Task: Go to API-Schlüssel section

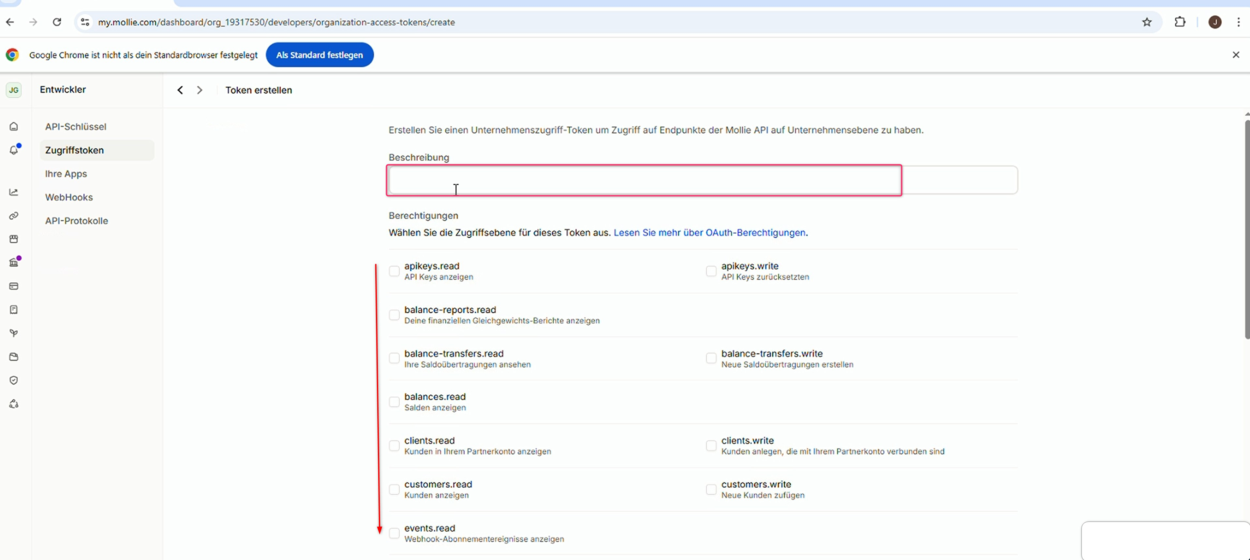Action: 75,127
